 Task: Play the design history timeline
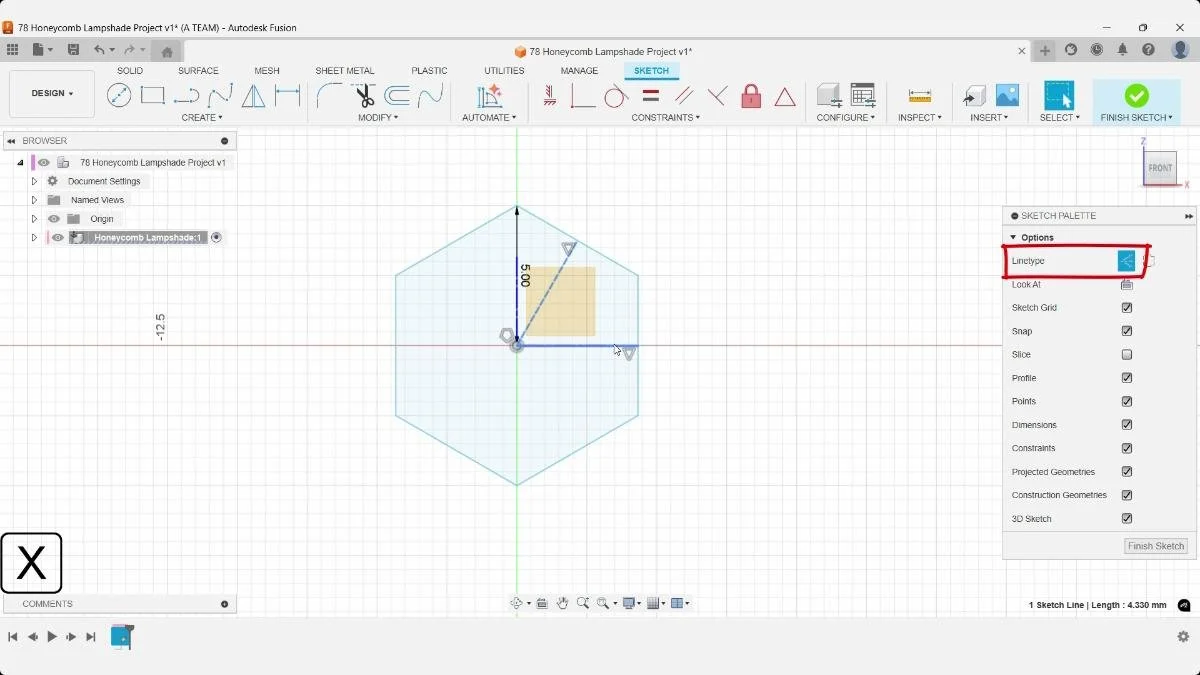pos(52,637)
